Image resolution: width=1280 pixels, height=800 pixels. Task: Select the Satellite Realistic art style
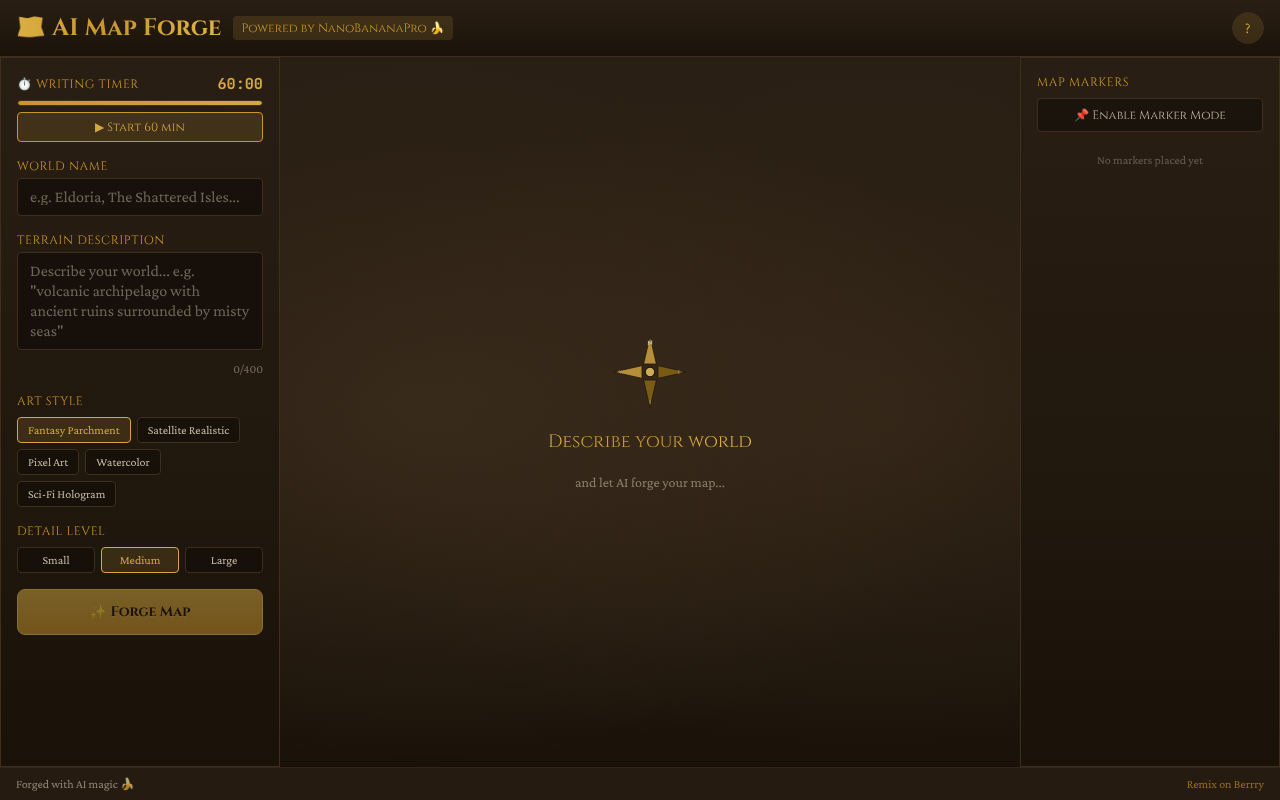click(x=188, y=430)
